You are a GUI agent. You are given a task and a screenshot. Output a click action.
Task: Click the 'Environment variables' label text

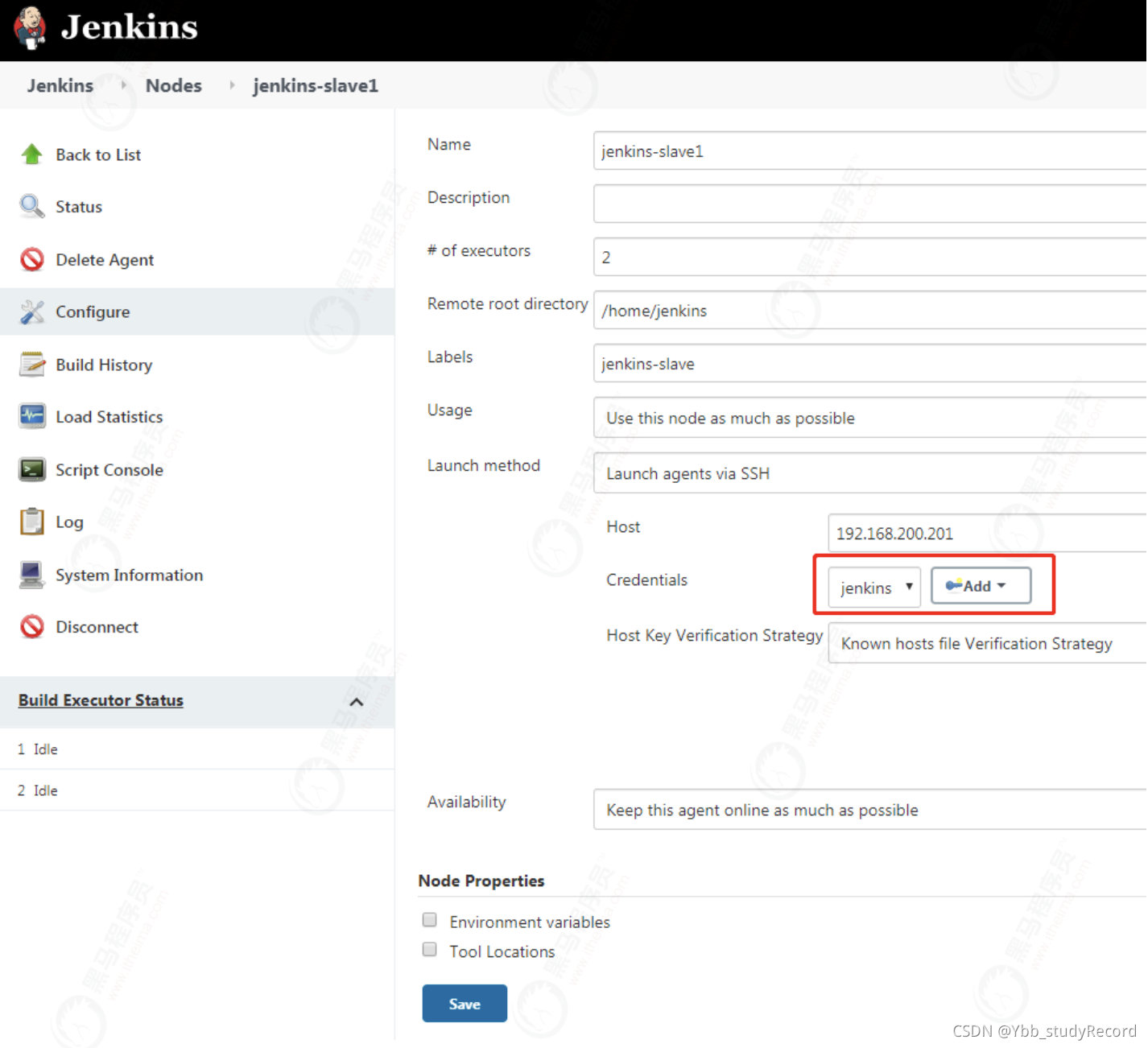coord(530,922)
